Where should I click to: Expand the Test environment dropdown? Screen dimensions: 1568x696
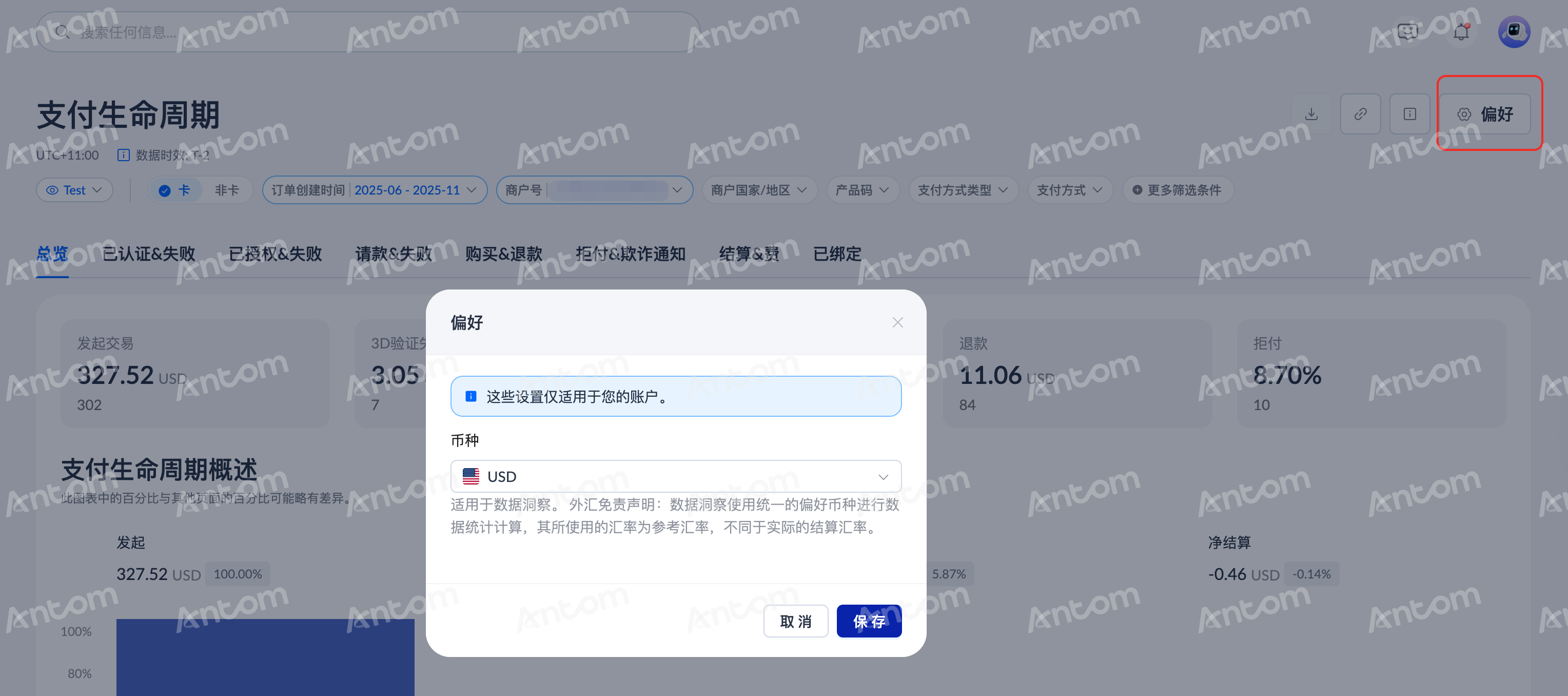74,190
